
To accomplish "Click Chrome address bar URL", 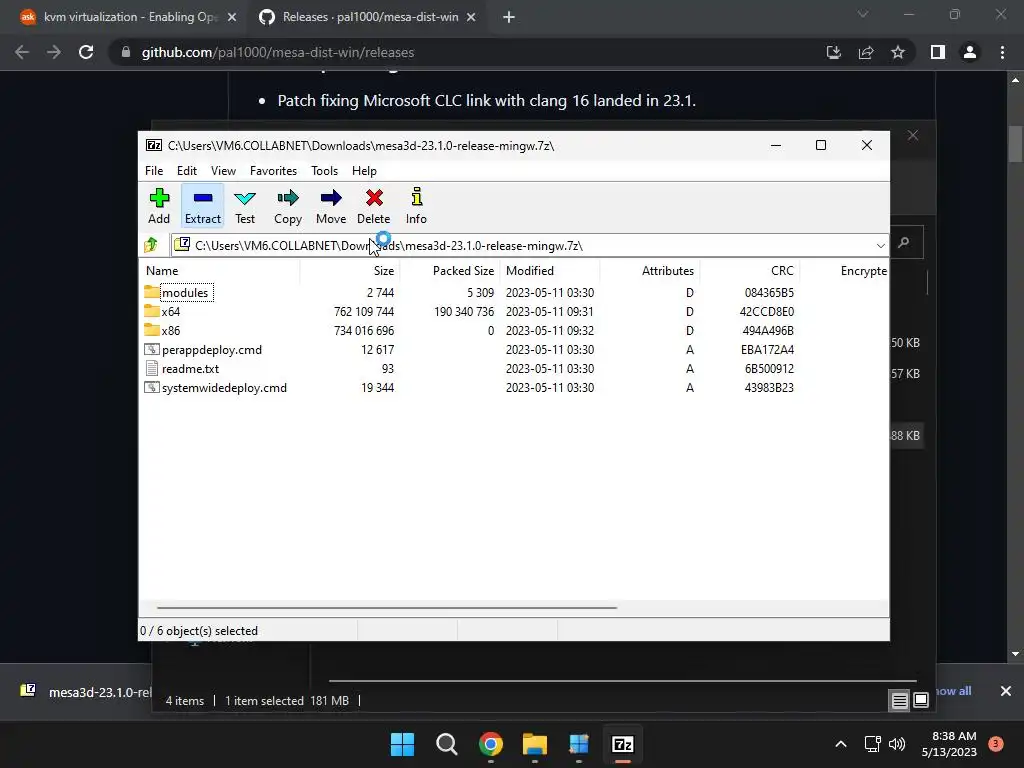I will [278, 52].
